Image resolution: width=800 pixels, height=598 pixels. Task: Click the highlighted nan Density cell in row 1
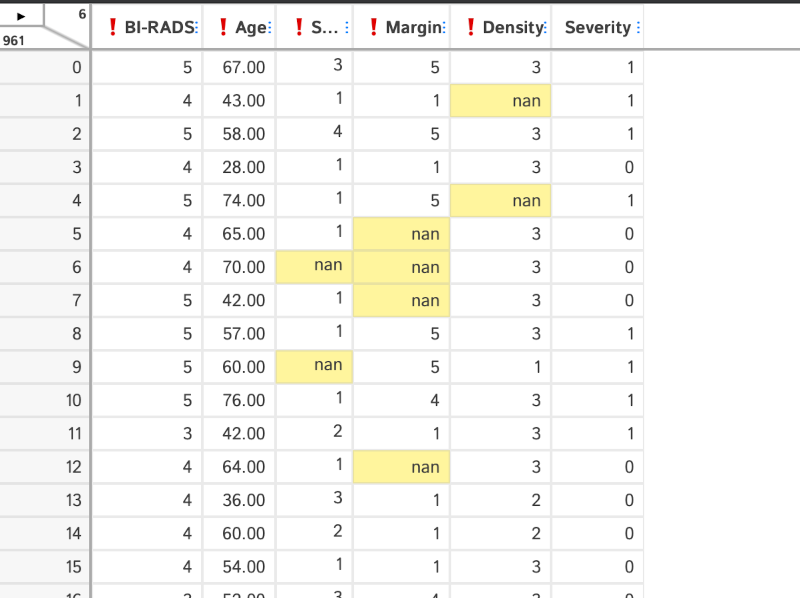[501, 100]
